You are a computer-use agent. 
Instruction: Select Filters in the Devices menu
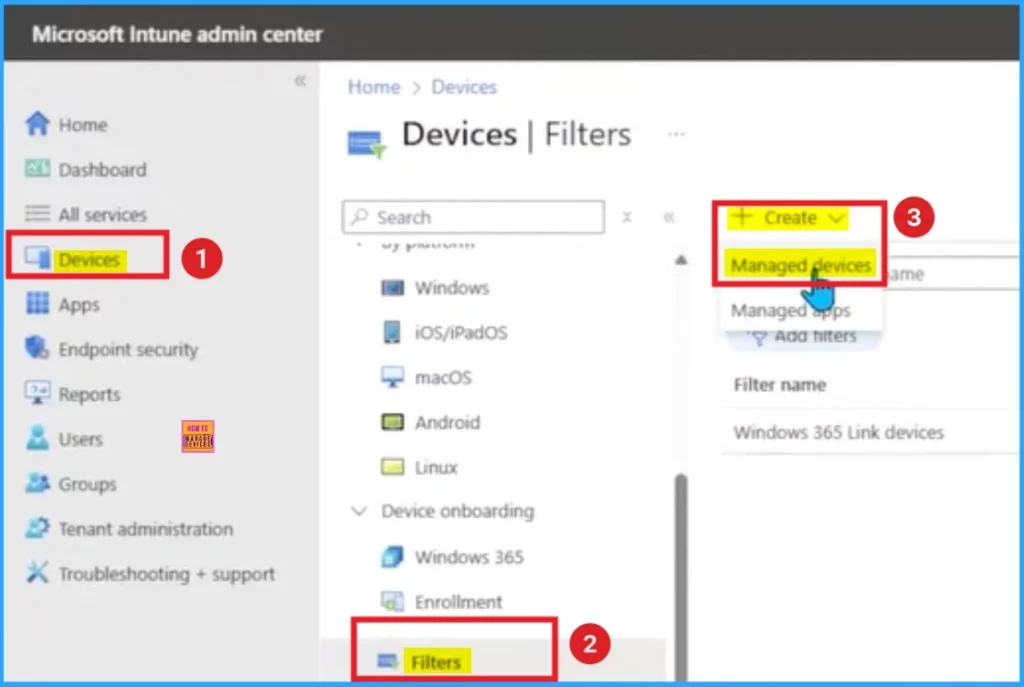tap(436, 662)
